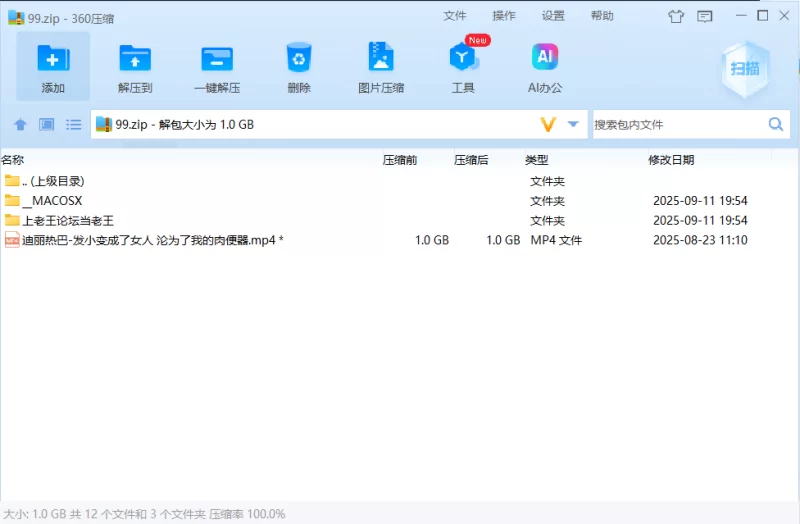Click the feedback message icon in title bar

[x=705, y=16]
